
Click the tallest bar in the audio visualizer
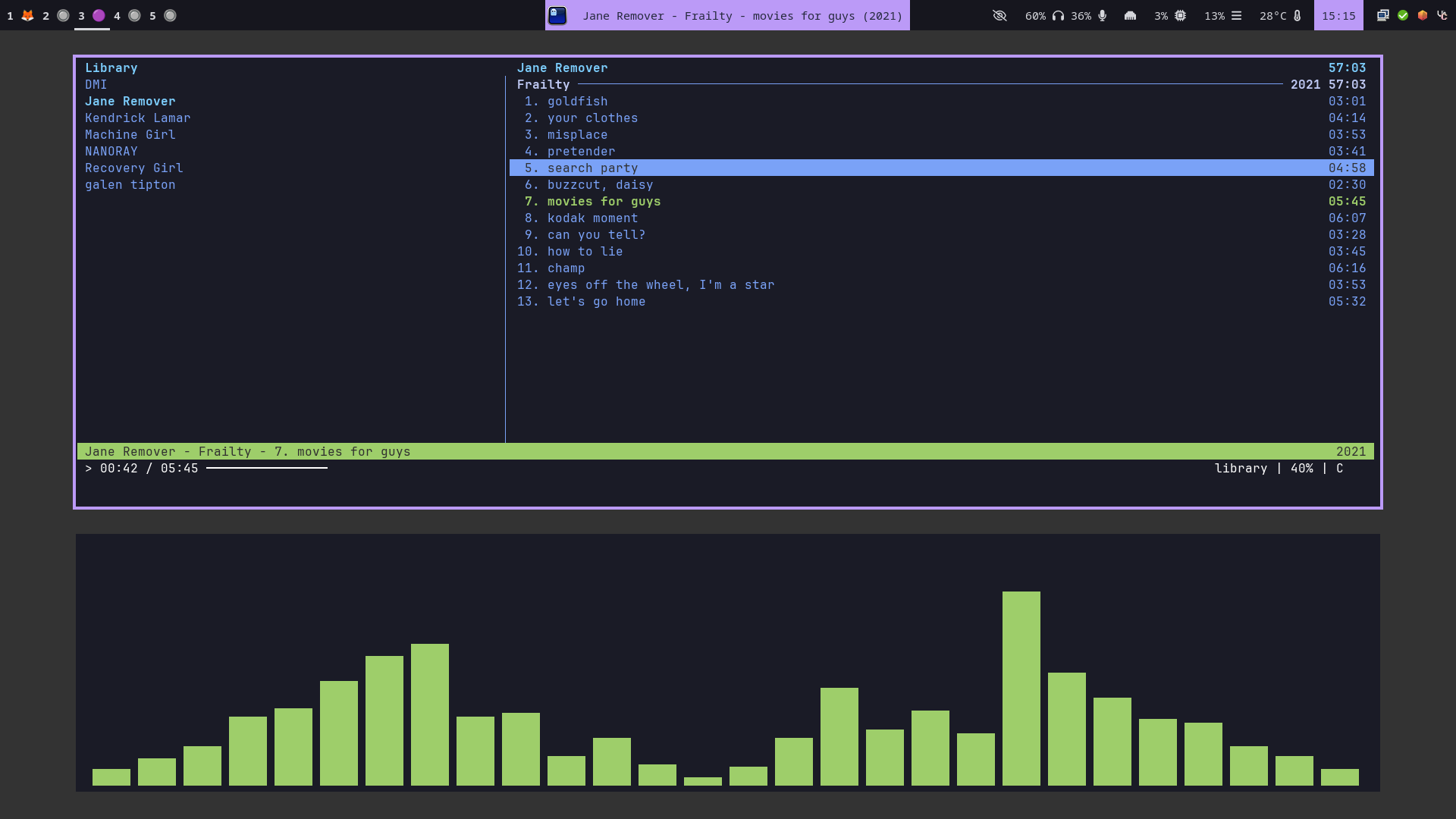point(1021,688)
